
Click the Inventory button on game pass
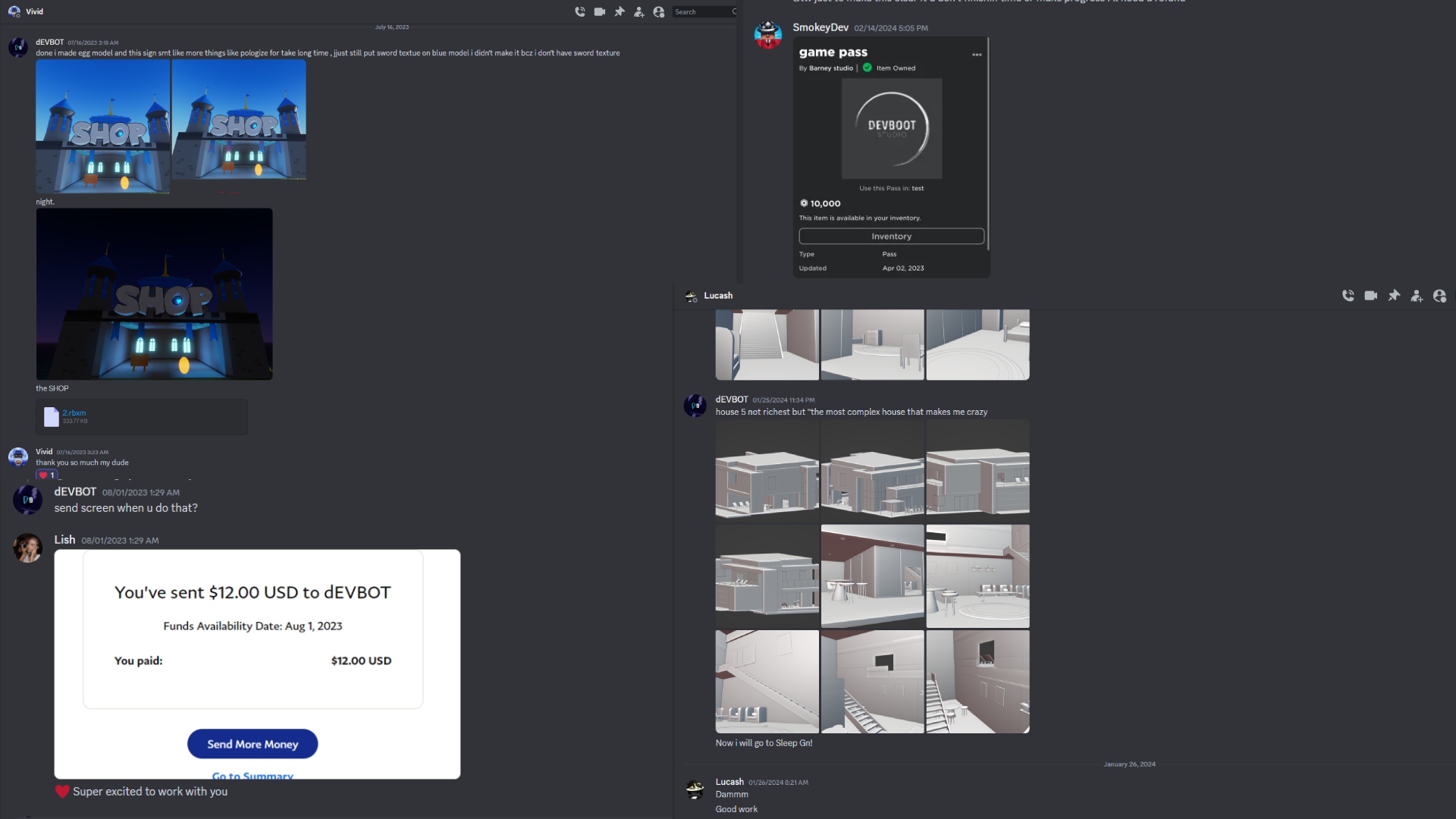(x=891, y=237)
